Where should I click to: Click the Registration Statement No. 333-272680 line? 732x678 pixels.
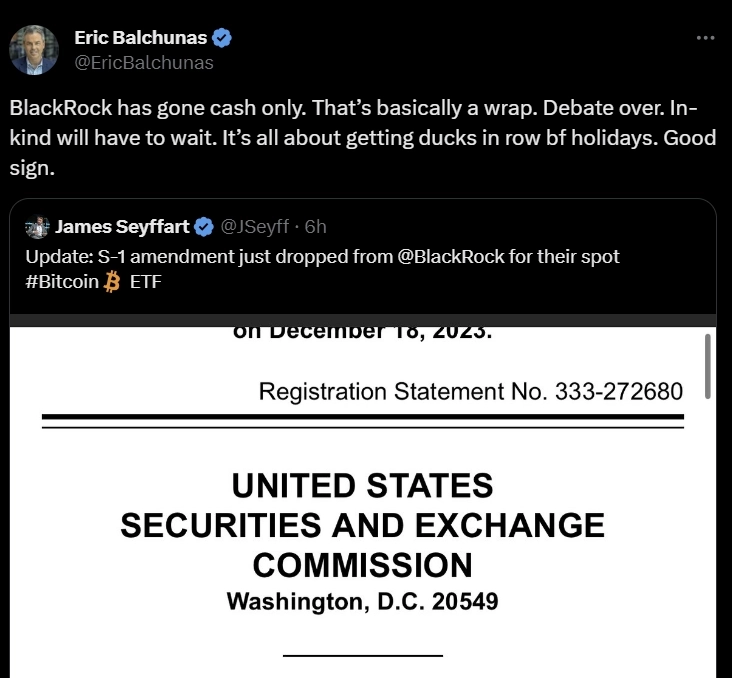(470, 391)
